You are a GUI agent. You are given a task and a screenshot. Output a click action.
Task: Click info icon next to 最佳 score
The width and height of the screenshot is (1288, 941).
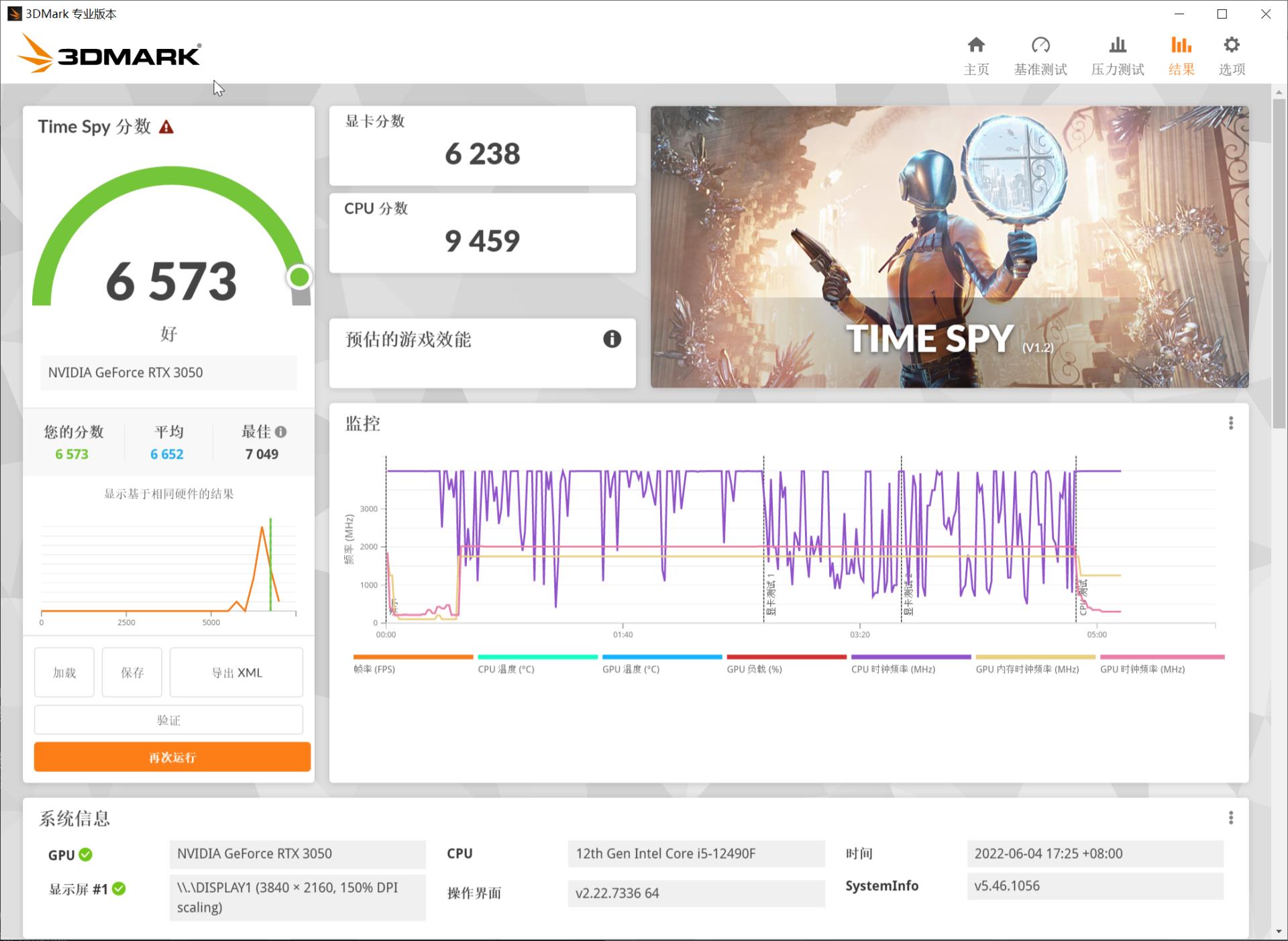tap(281, 432)
